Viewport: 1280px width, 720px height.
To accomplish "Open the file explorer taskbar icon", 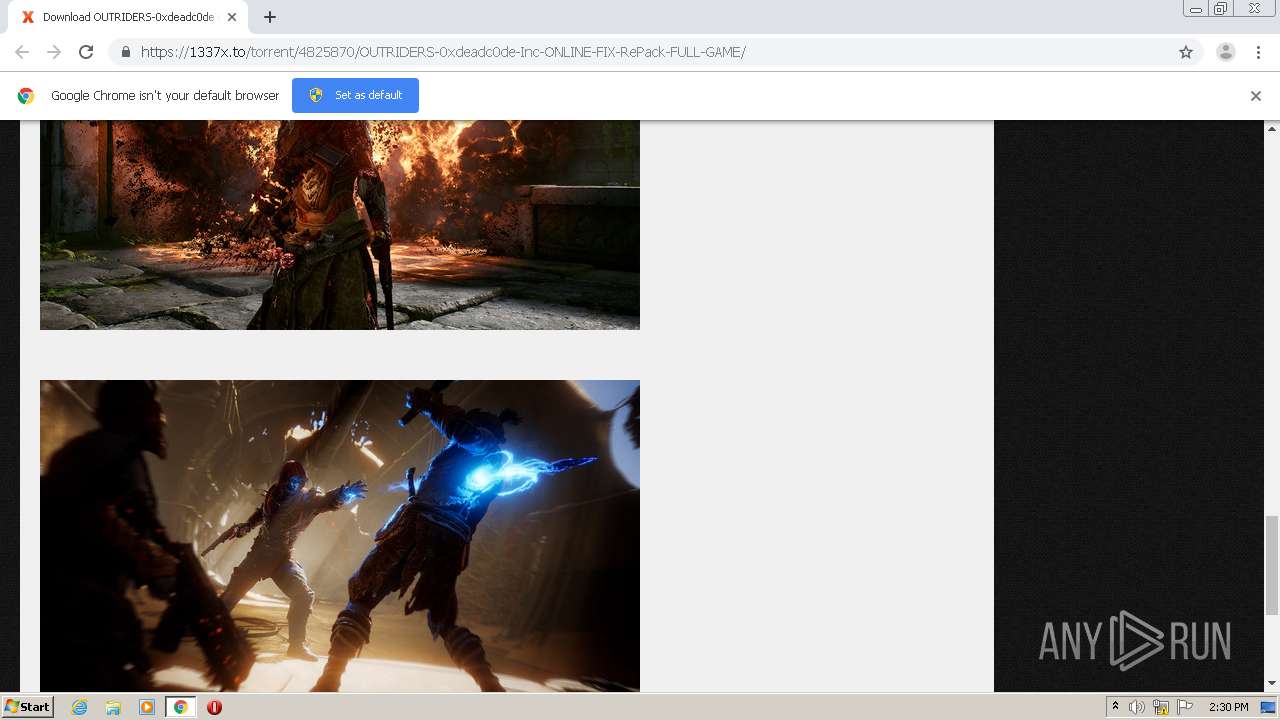I will (113, 707).
